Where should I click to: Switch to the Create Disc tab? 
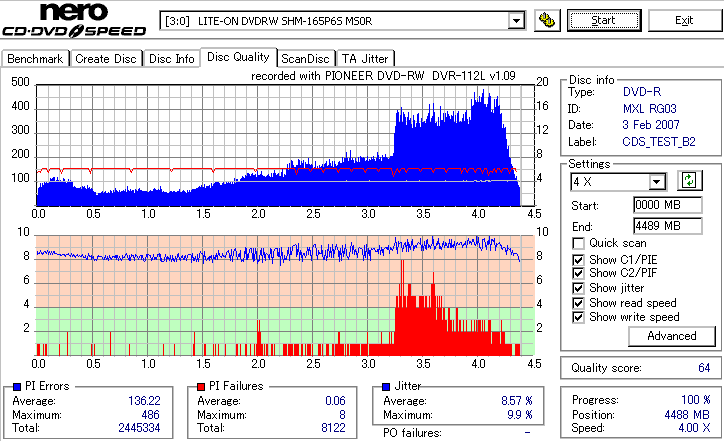pyautogui.click(x=106, y=59)
